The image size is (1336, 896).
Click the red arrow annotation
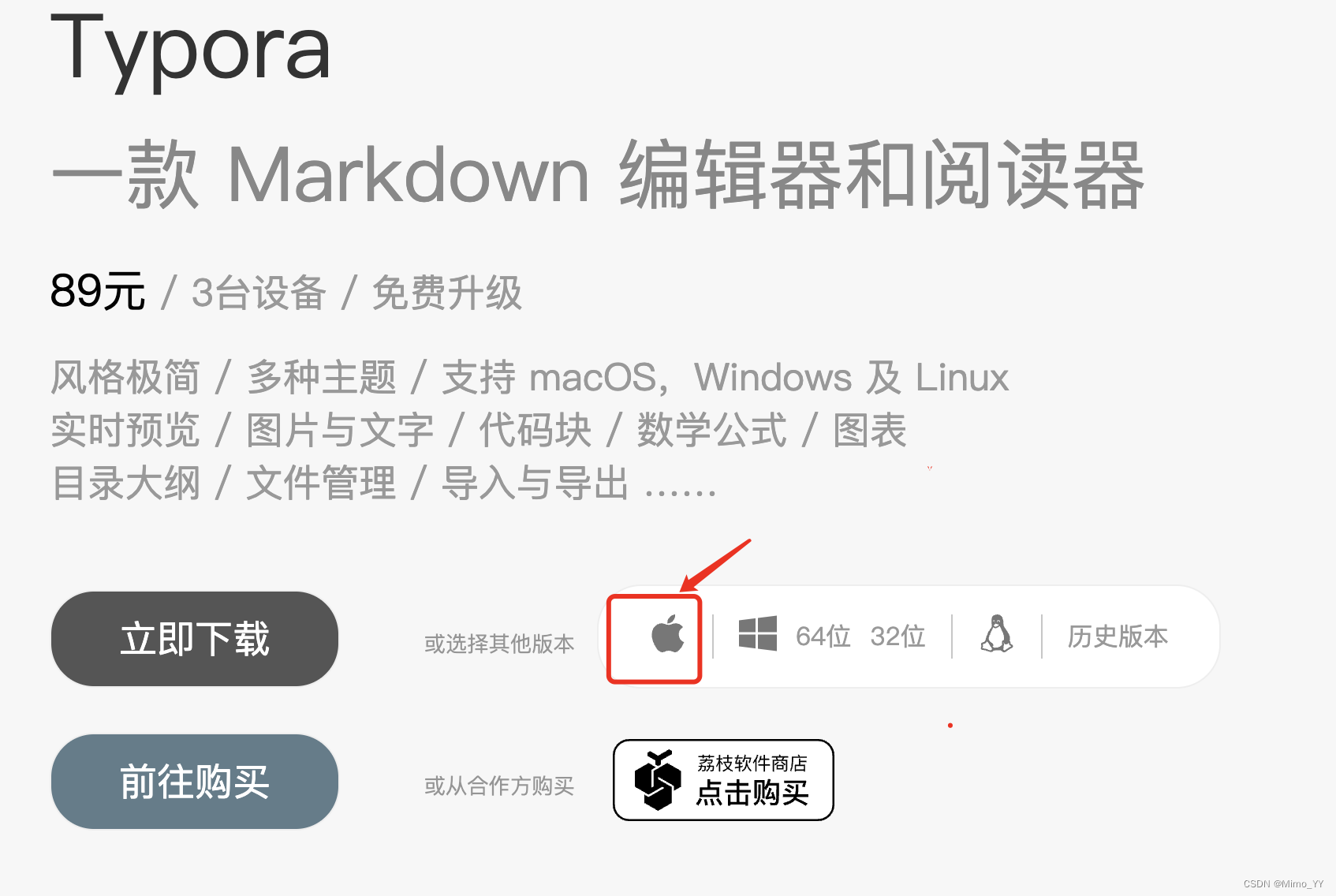tap(716, 566)
